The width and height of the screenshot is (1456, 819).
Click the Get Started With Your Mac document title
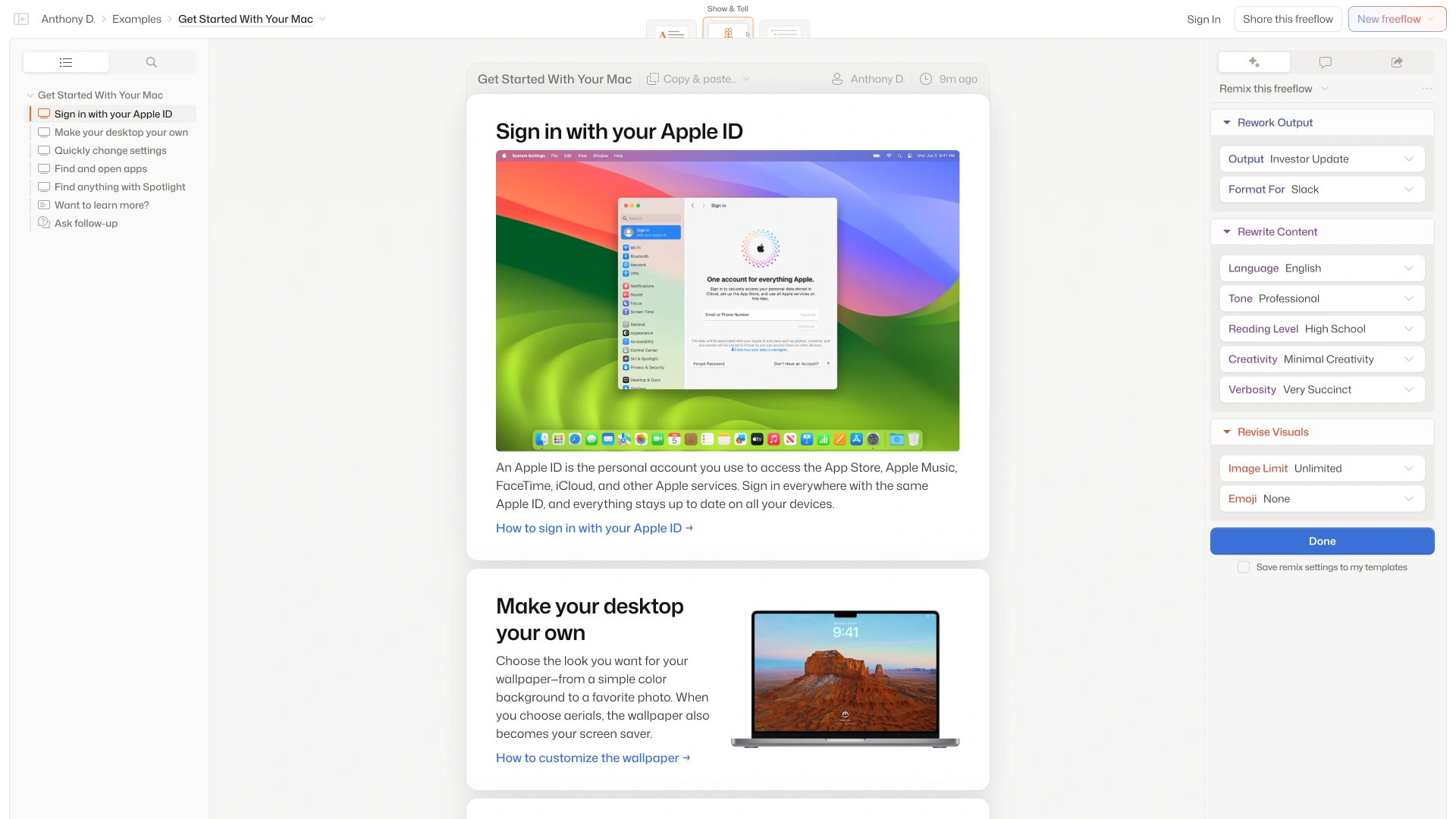point(554,79)
